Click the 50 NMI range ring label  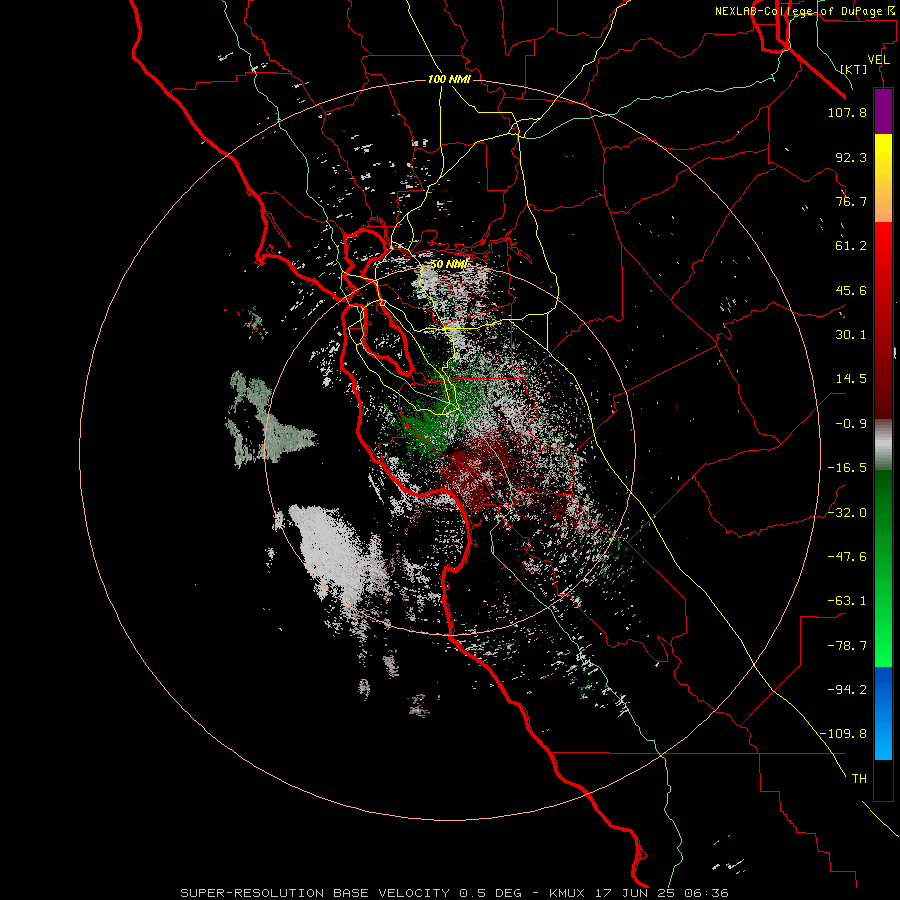point(449,264)
